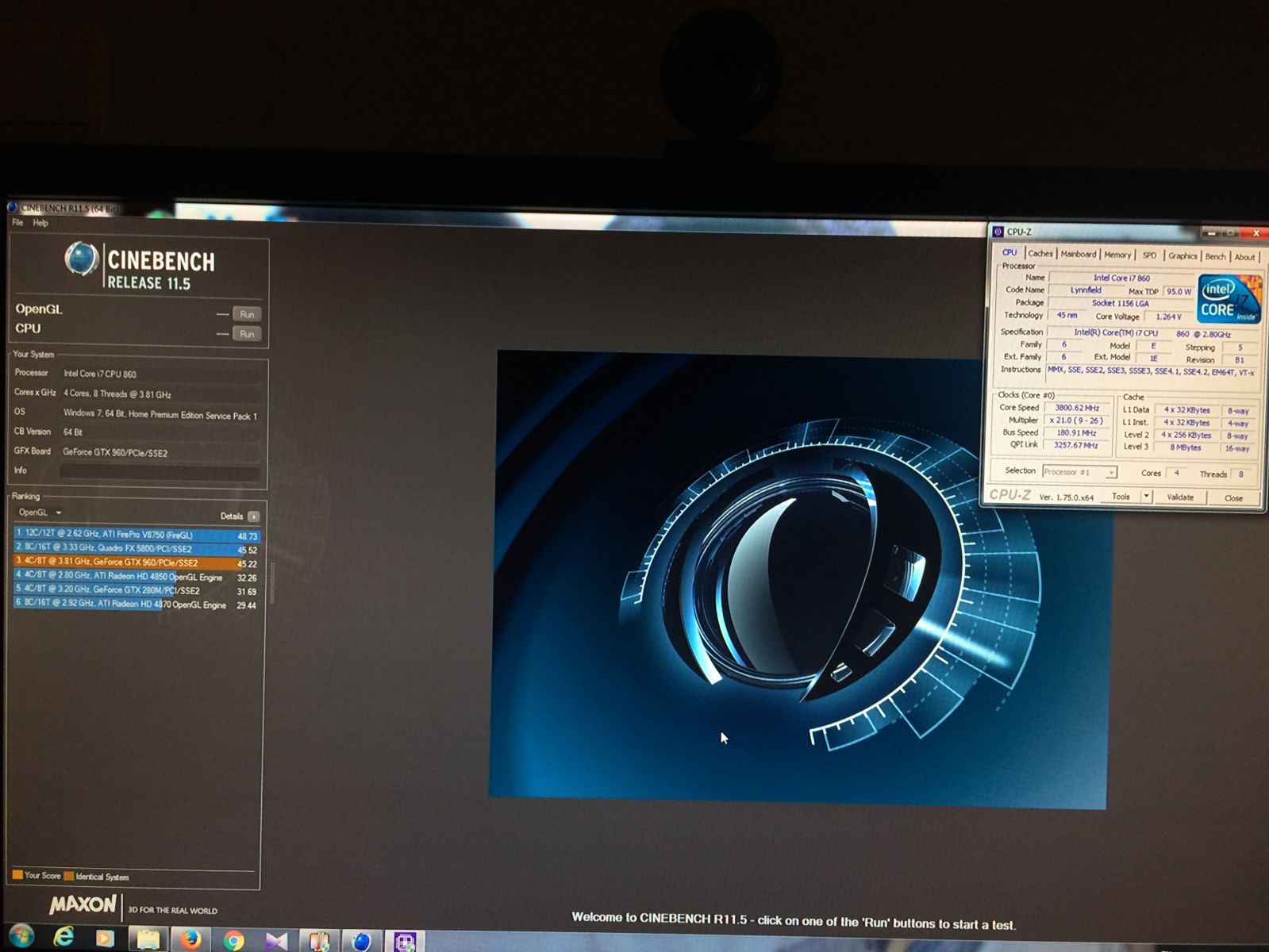Click the Your Score orange legend swatch
The width and height of the screenshot is (1269, 952).
(x=17, y=875)
